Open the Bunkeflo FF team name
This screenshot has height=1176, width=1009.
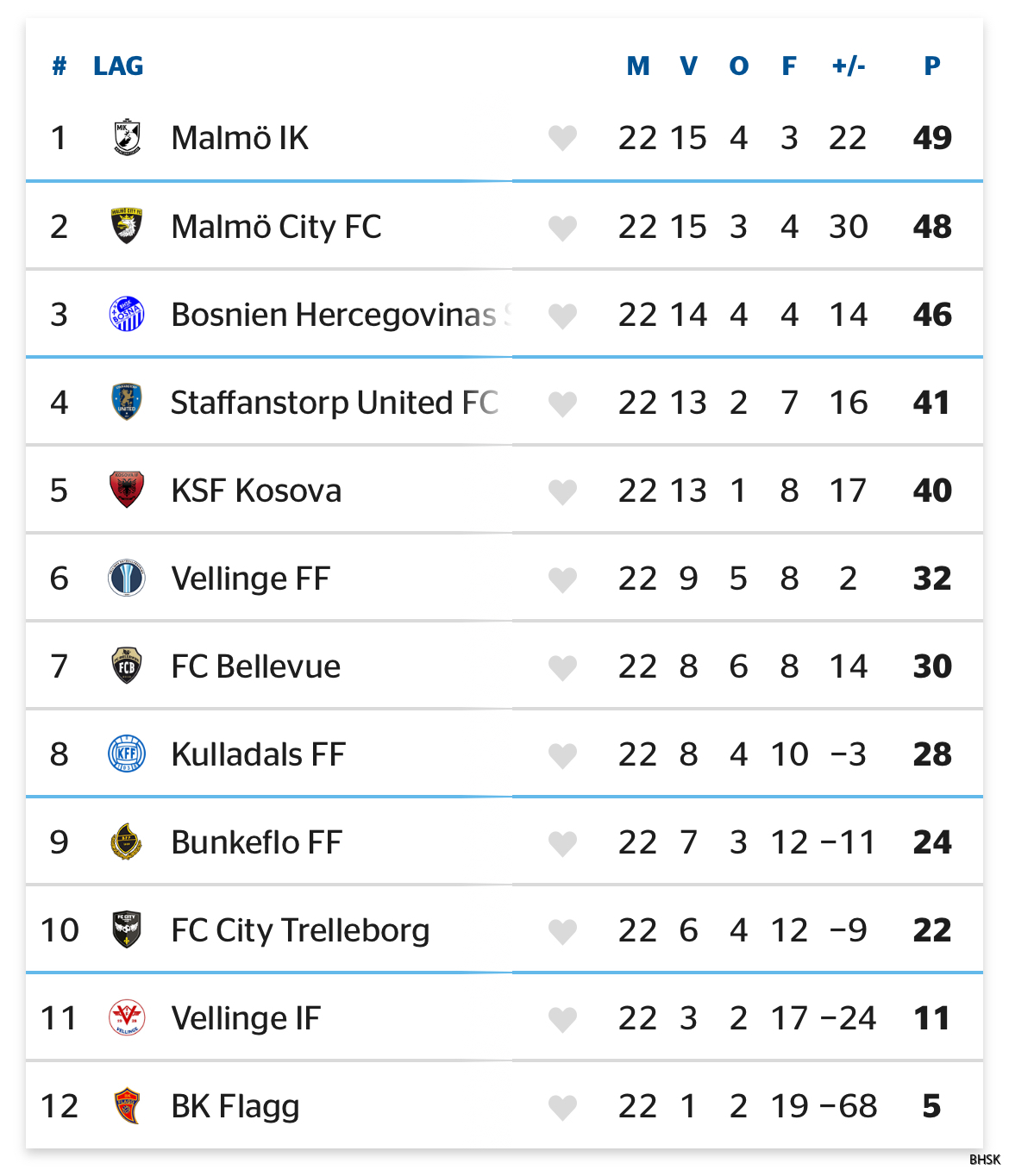[257, 842]
